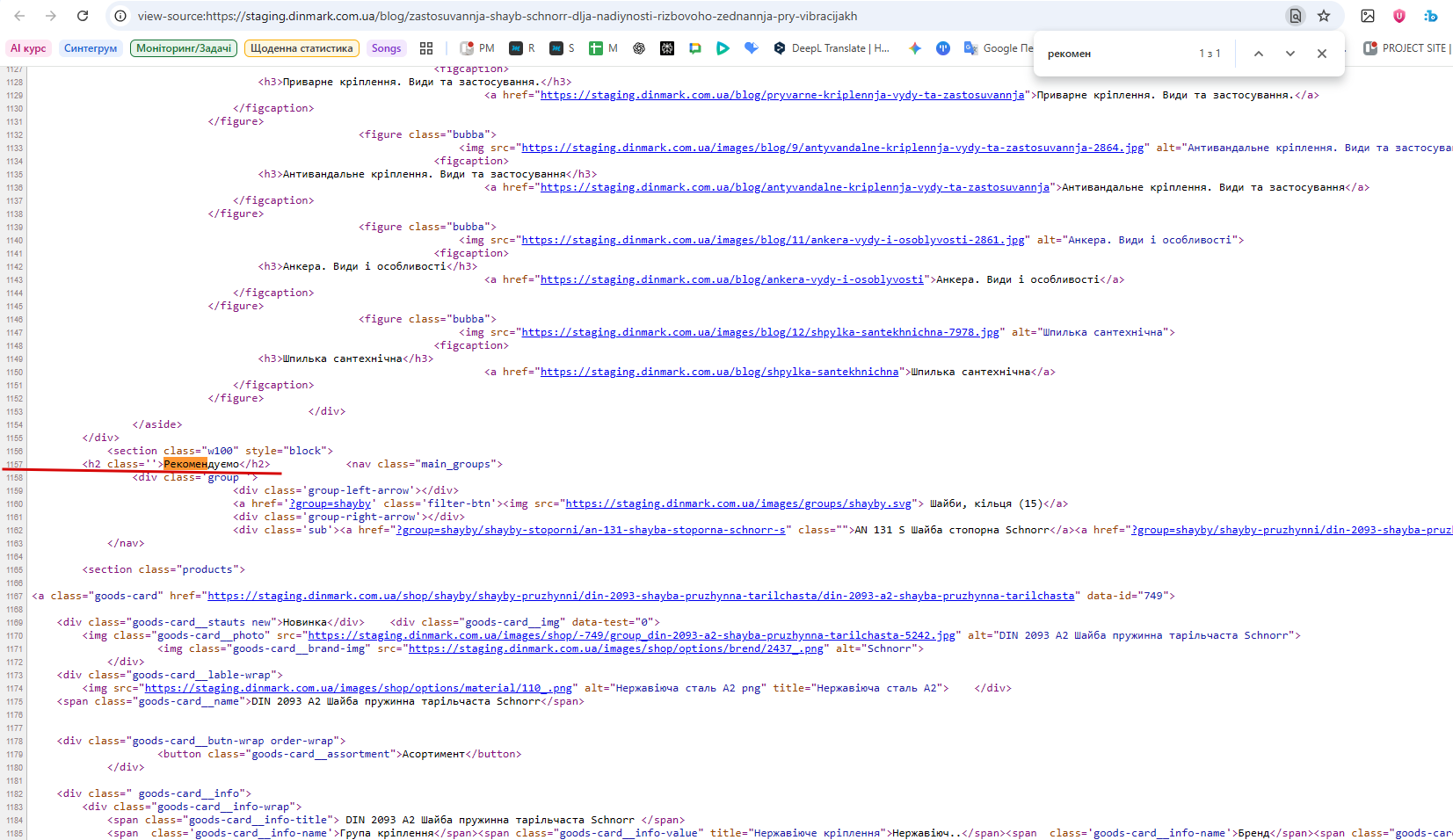
Task: Open the ?group=shayby link
Action: click(330, 503)
